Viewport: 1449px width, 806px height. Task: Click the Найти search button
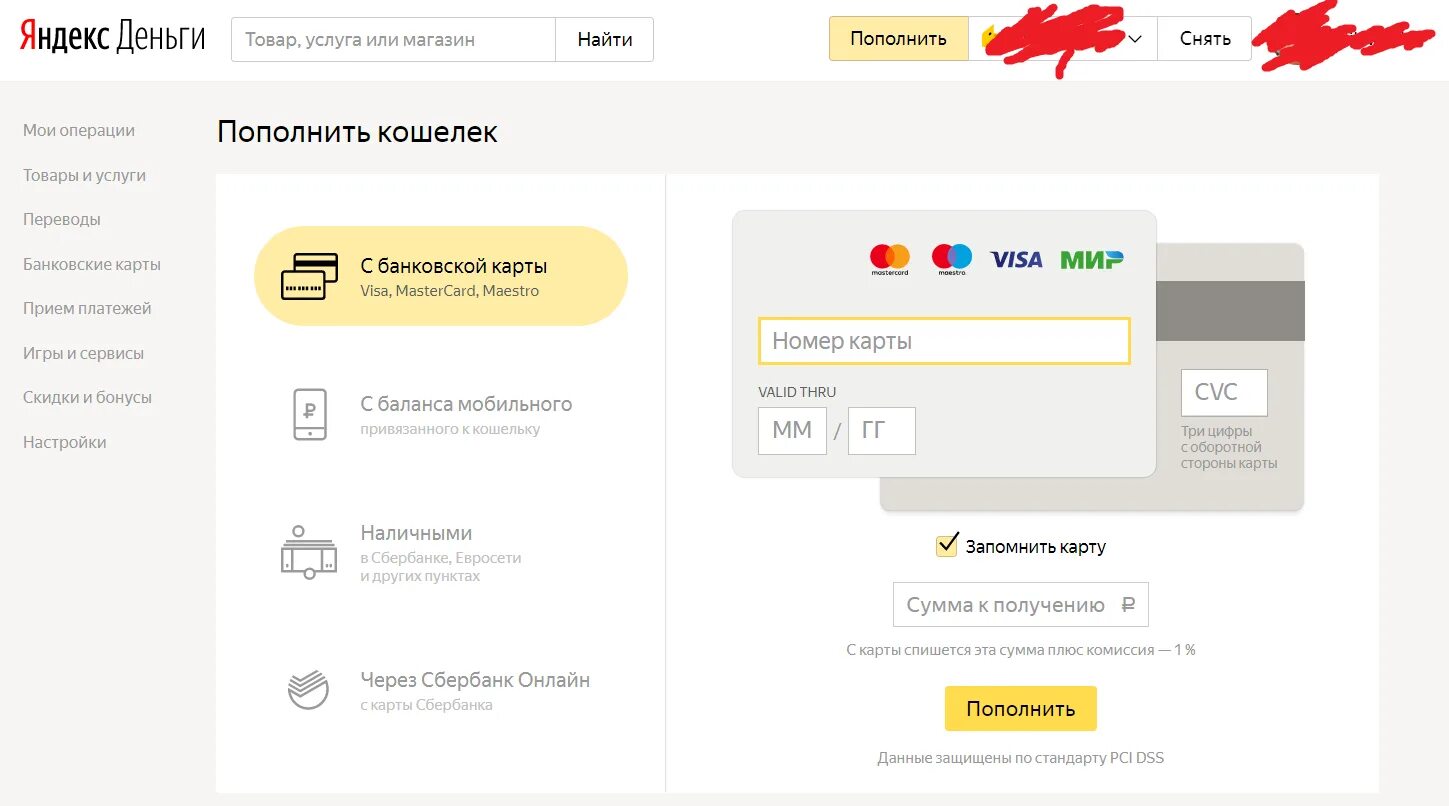click(x=605, y=39)
